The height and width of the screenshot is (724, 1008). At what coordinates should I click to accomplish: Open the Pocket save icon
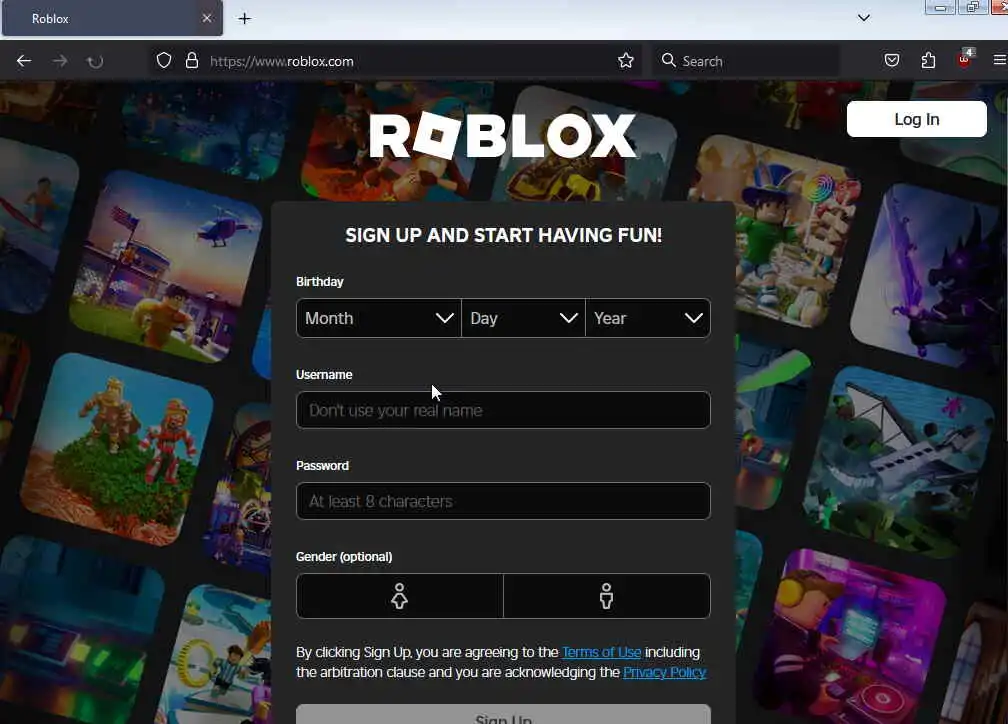(892, 60)
